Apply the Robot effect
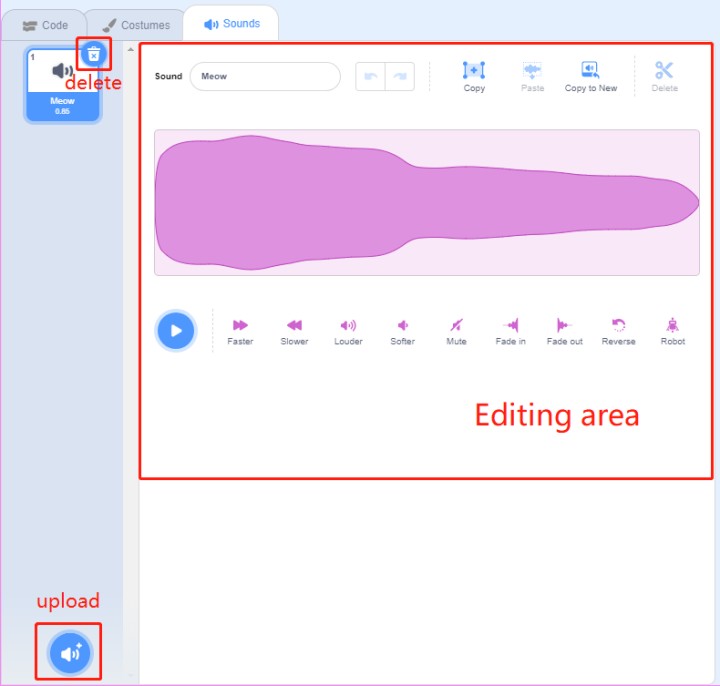Viewport: 720px width, 686px height. pos(672,332)
